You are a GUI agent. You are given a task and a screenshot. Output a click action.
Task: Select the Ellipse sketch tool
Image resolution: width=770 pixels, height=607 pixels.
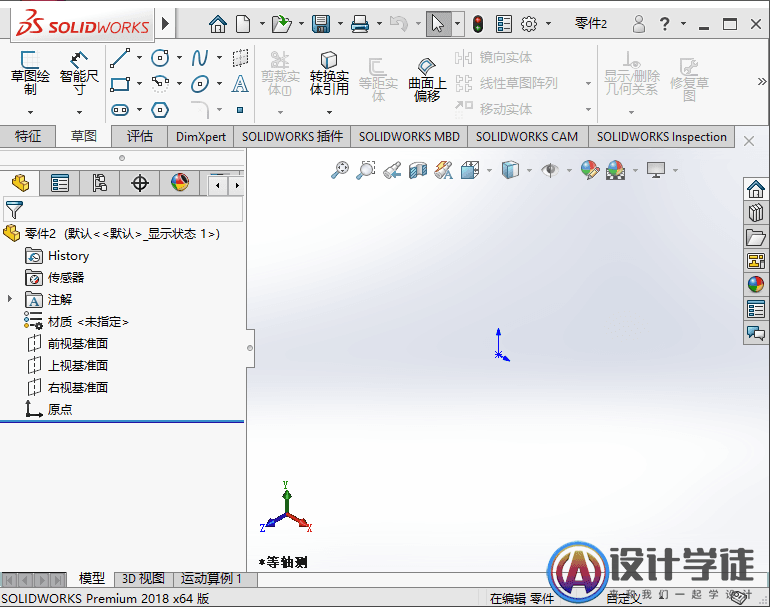click(x=200, y=84)
